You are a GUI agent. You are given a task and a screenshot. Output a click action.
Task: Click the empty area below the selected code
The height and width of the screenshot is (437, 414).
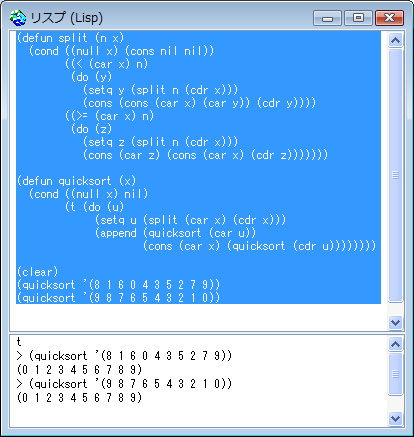(198, 317)
